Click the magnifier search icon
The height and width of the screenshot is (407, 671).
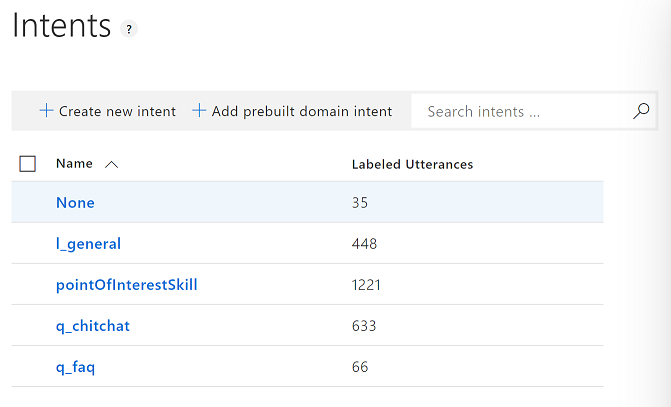641,111
